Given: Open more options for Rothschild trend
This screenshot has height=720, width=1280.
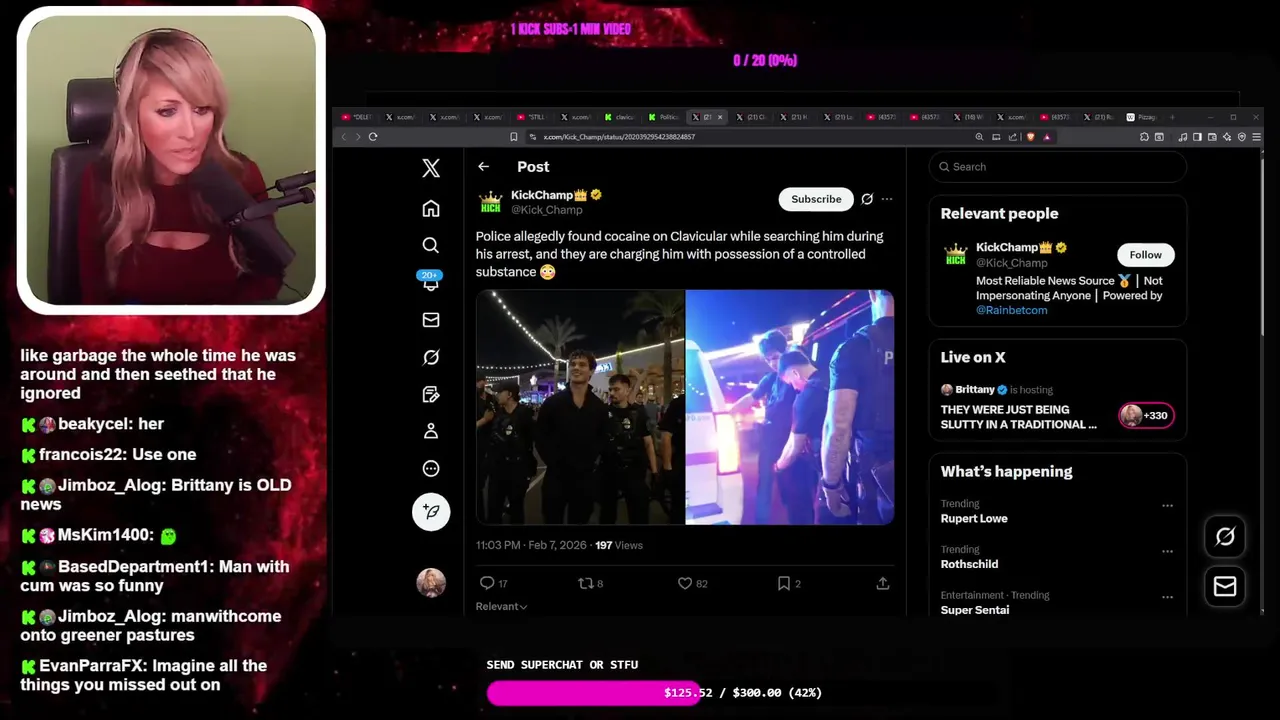Looking at the screenshot, I should 1167,551.
